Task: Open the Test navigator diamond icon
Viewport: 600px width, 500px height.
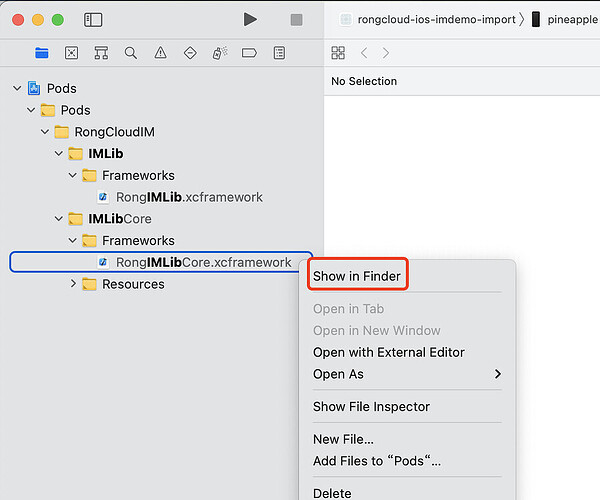Action: pyautogui.click(x=190, y=53)
